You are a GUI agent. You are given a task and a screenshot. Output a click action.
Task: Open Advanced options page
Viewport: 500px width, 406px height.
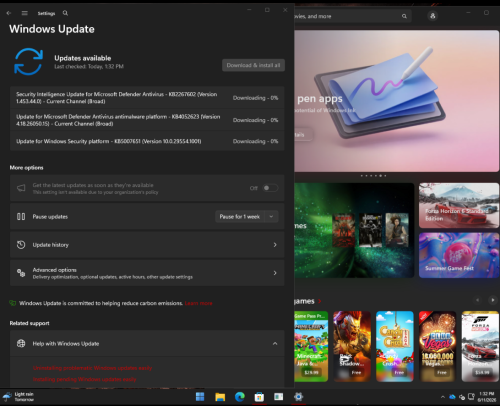(147, 273)
